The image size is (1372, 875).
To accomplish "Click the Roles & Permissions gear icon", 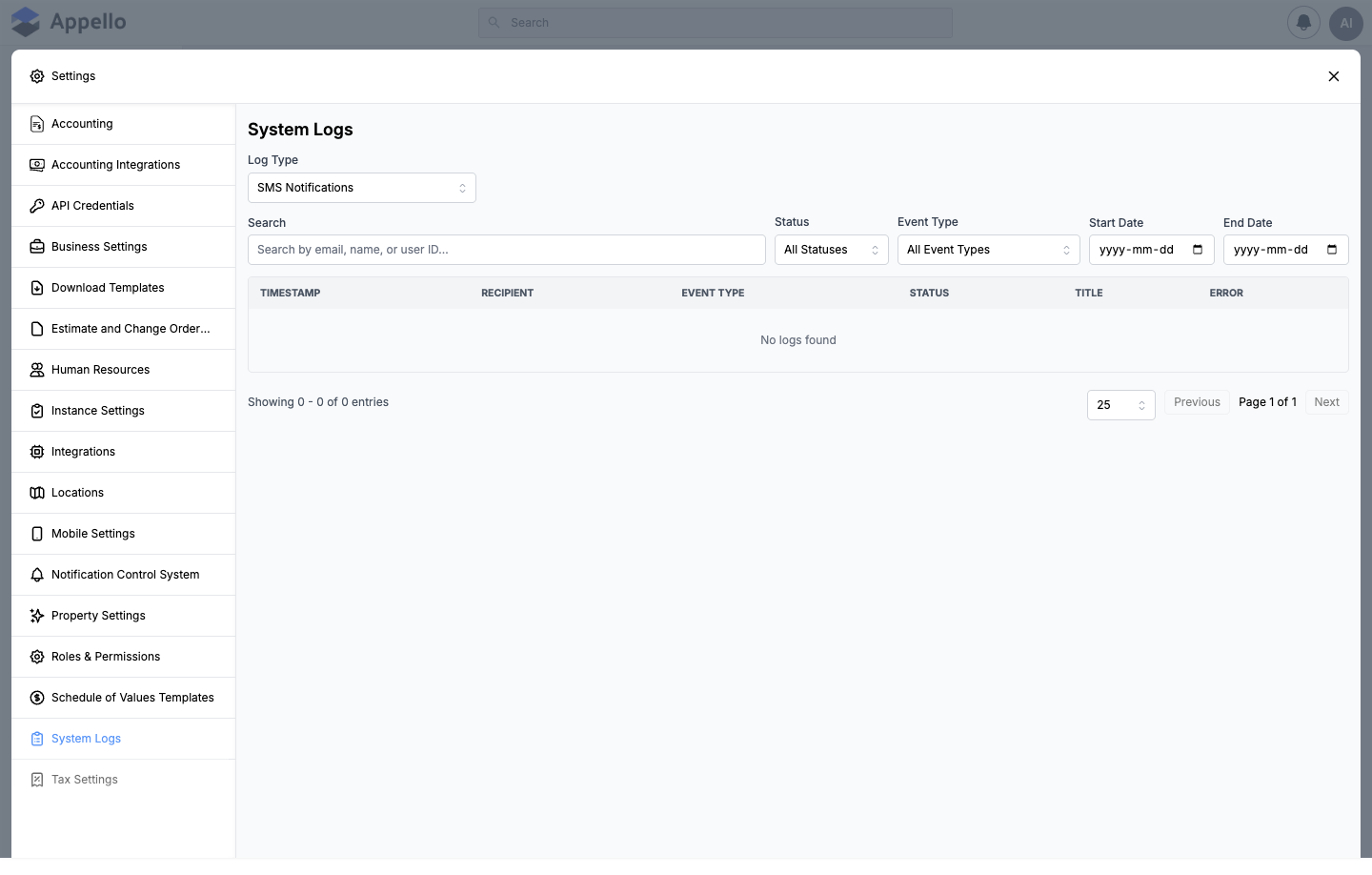I will [x=37, y=657].
